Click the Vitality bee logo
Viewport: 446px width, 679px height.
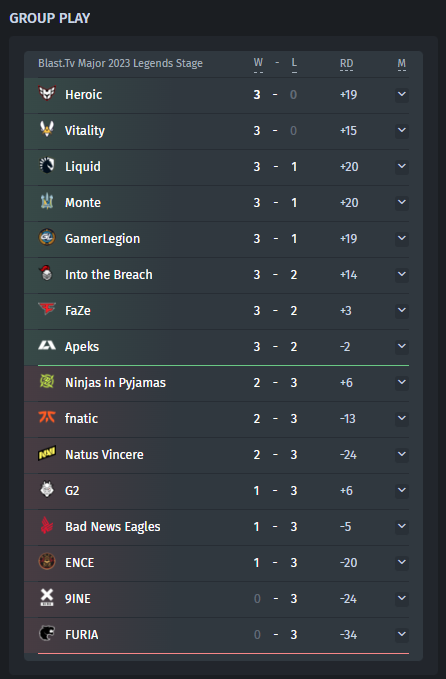(x=47, y=129)
